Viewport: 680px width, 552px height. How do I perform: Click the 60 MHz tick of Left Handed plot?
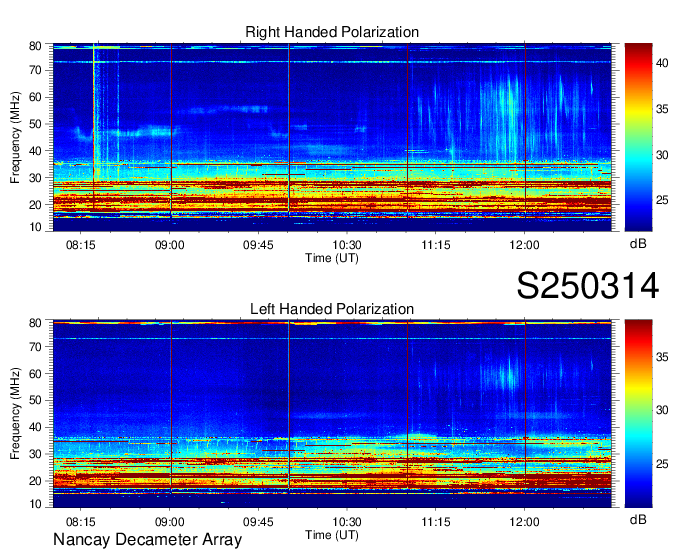coord(35,374)
